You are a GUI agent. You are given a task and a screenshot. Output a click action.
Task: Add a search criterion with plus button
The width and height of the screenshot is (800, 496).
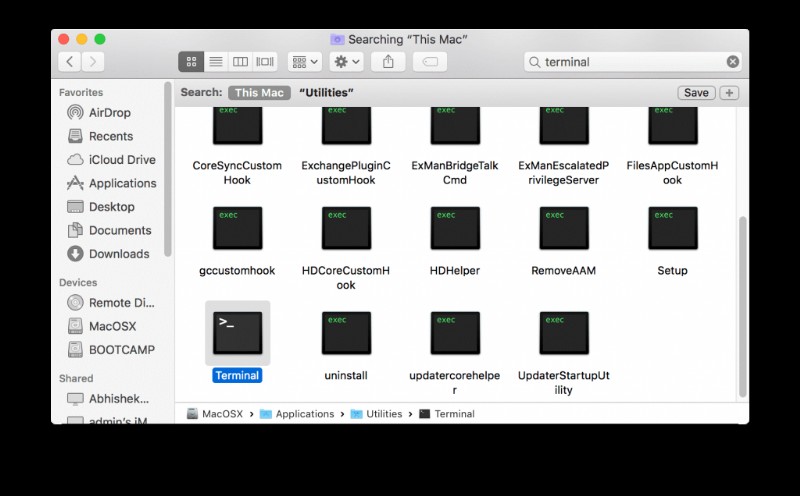[x=729, y=93]
